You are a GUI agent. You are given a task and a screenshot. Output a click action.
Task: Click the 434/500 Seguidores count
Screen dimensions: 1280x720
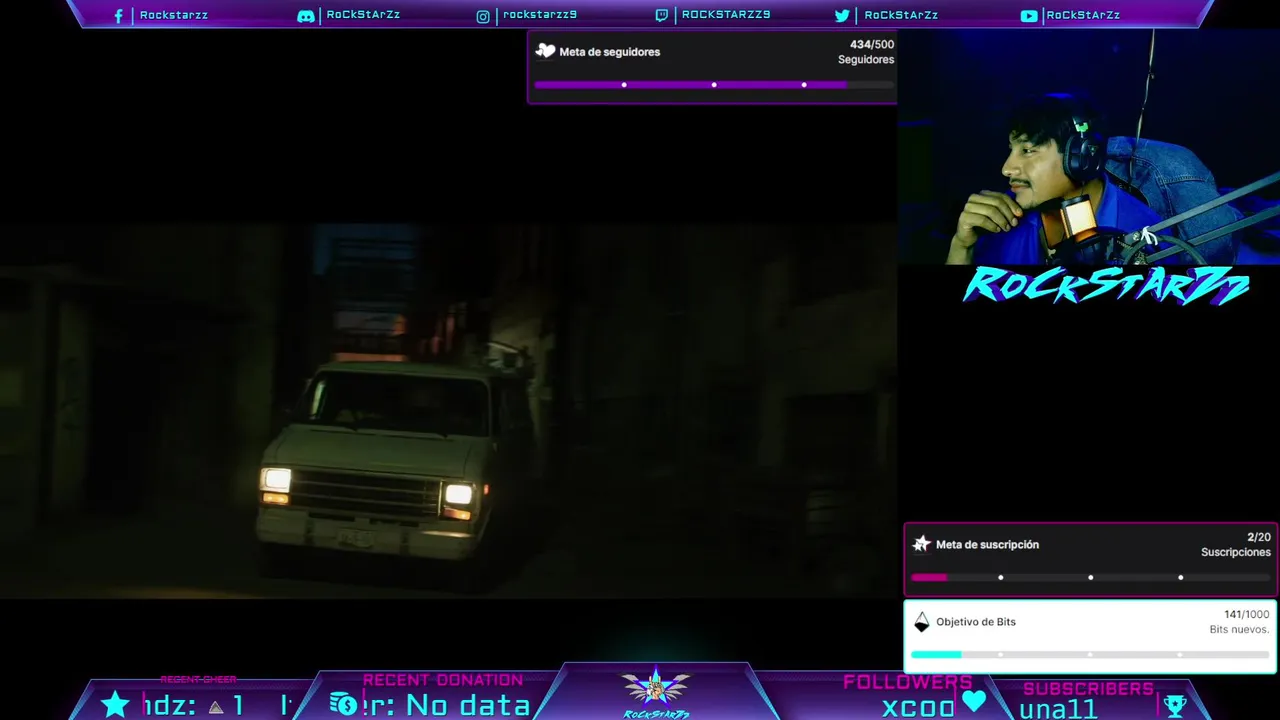tap(866, 52)
